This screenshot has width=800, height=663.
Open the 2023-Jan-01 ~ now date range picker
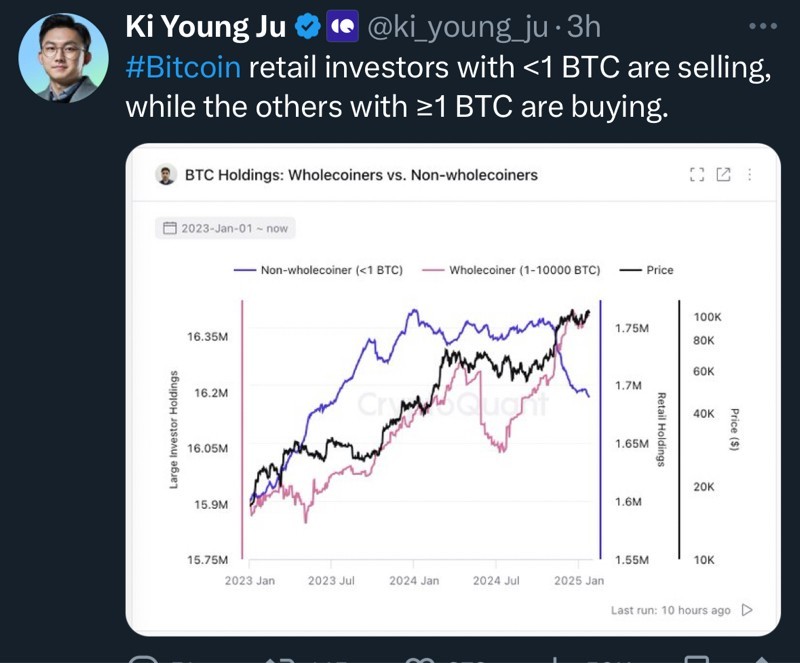coord(225,229)
